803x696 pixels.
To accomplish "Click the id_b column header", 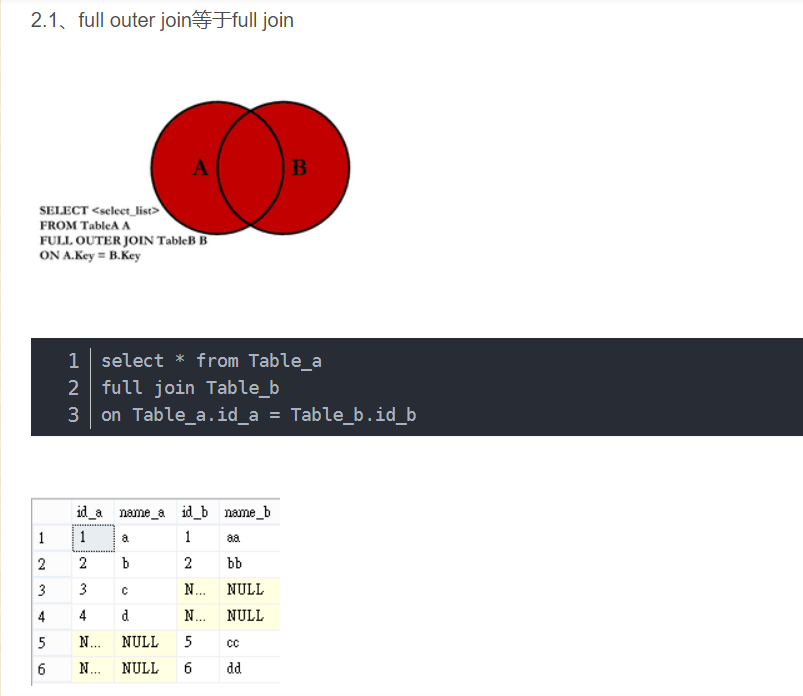I will point(198,512).
